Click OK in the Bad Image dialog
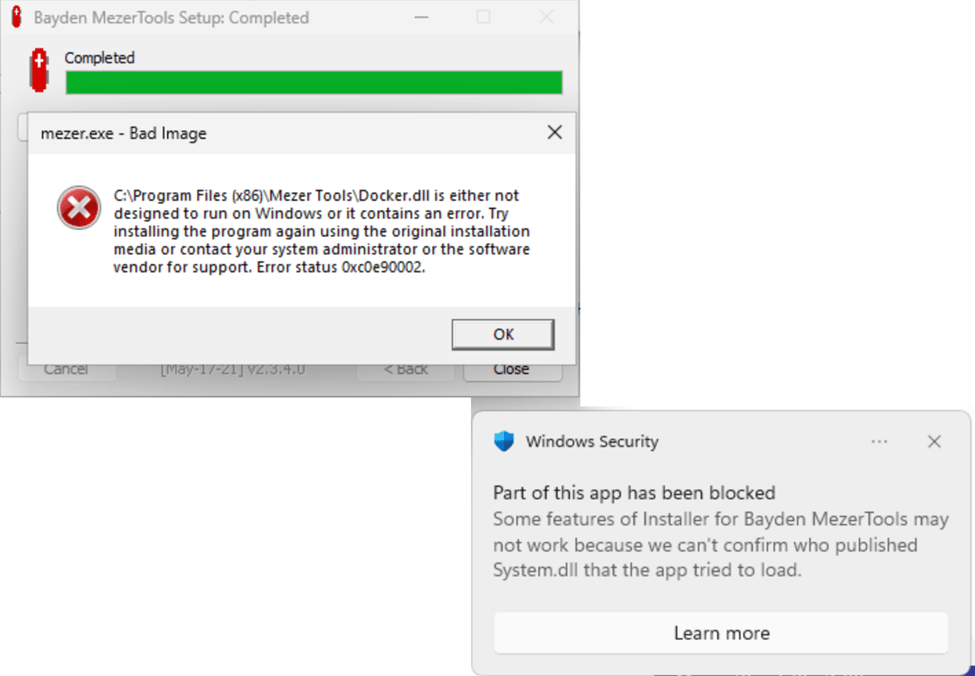The height and width of the screenshot is (676, 975). [x=503, y=335]
